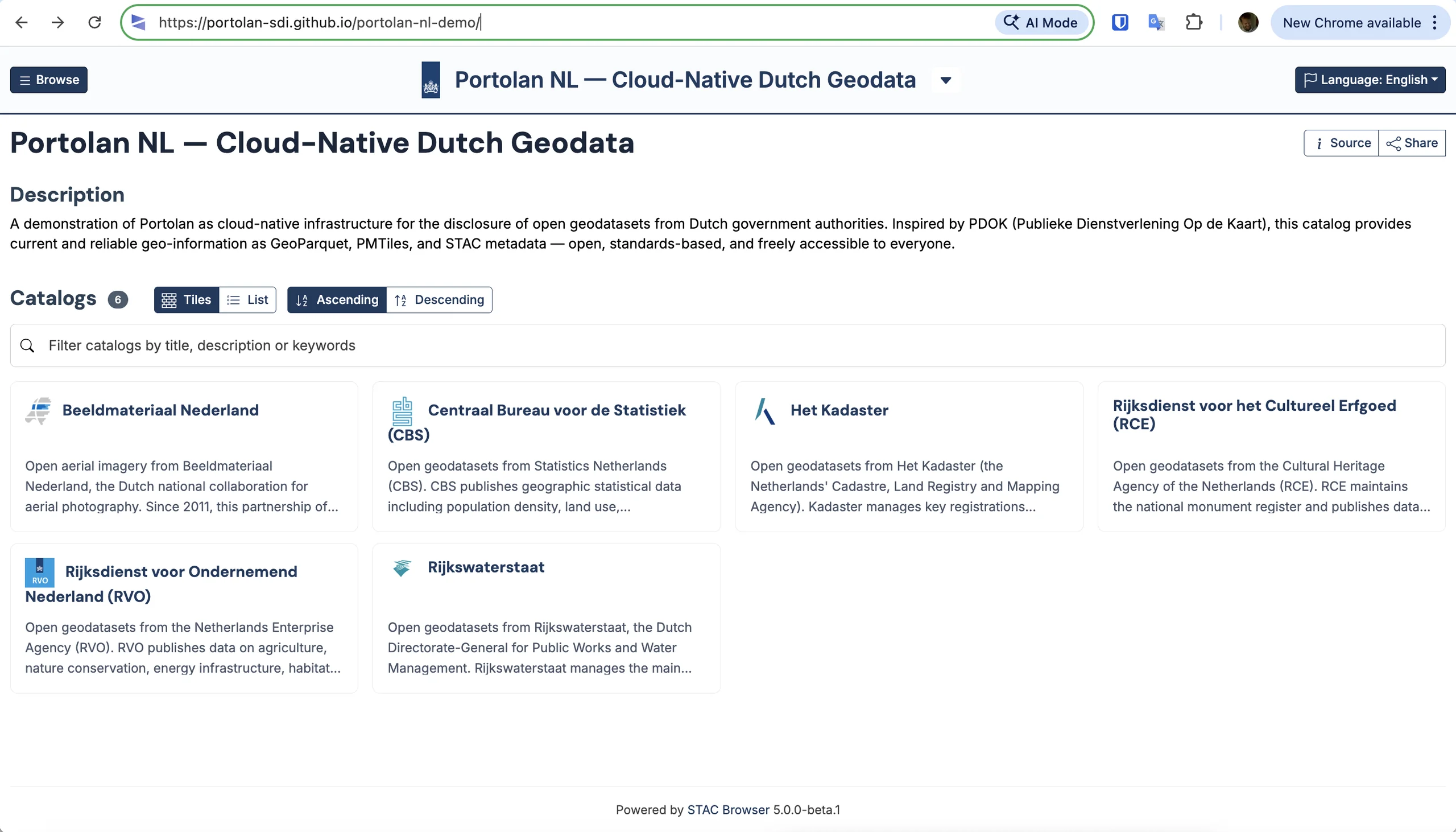Open Beeldmateriaal Nederland catalog title
This screenshot has width=1456, height=832.
coord(160,410)
